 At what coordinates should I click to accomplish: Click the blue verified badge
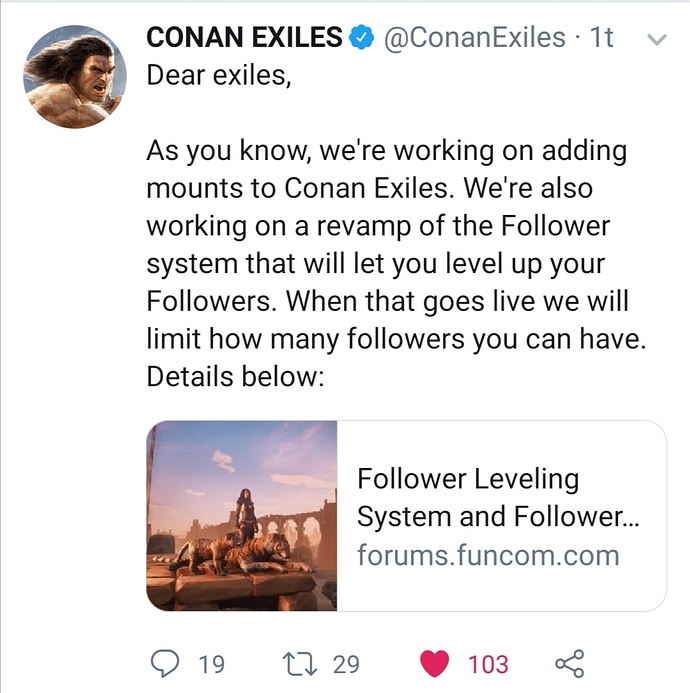coord(361,39)
